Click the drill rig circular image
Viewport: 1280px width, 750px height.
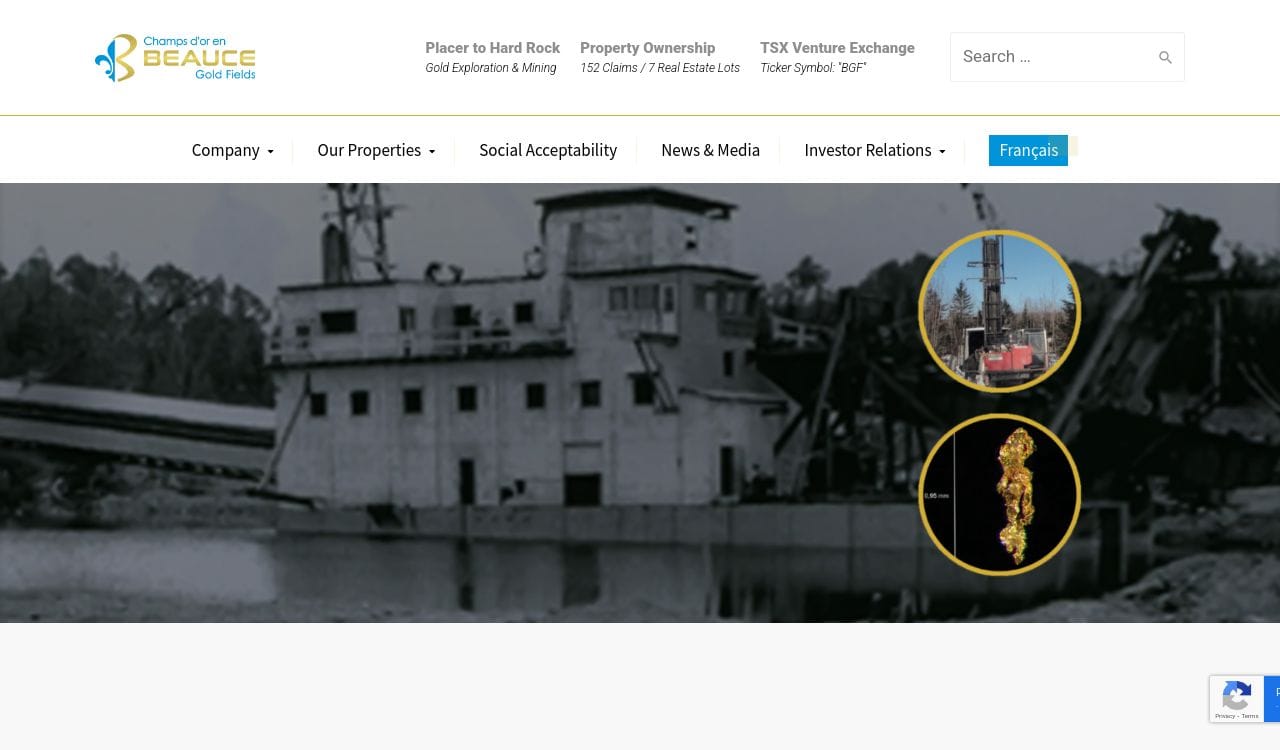coord(999,311)
